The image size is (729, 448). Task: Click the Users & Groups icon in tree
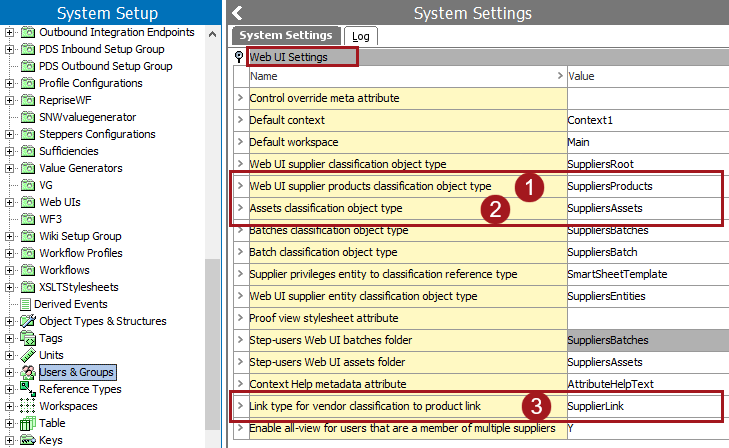tap(27, 372)
